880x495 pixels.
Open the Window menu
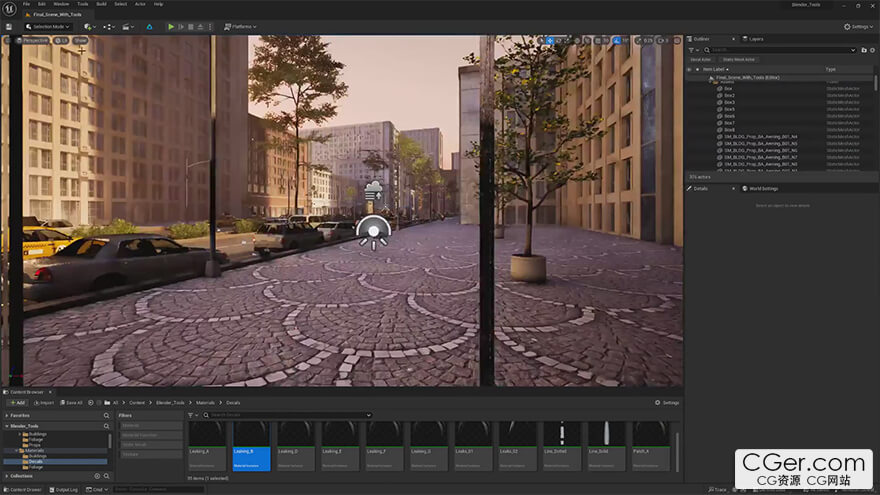[61, 4]
